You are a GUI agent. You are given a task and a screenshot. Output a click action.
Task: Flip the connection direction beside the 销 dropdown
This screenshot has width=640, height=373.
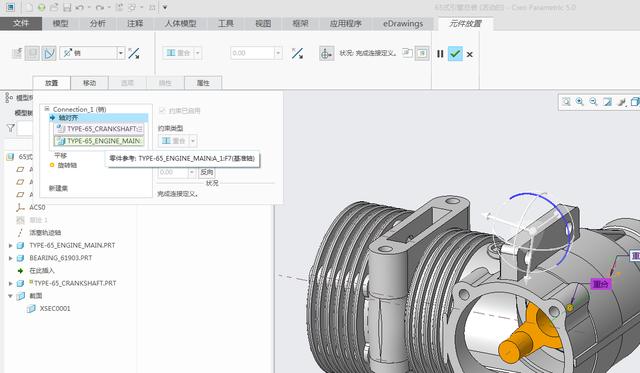point(134,53)
